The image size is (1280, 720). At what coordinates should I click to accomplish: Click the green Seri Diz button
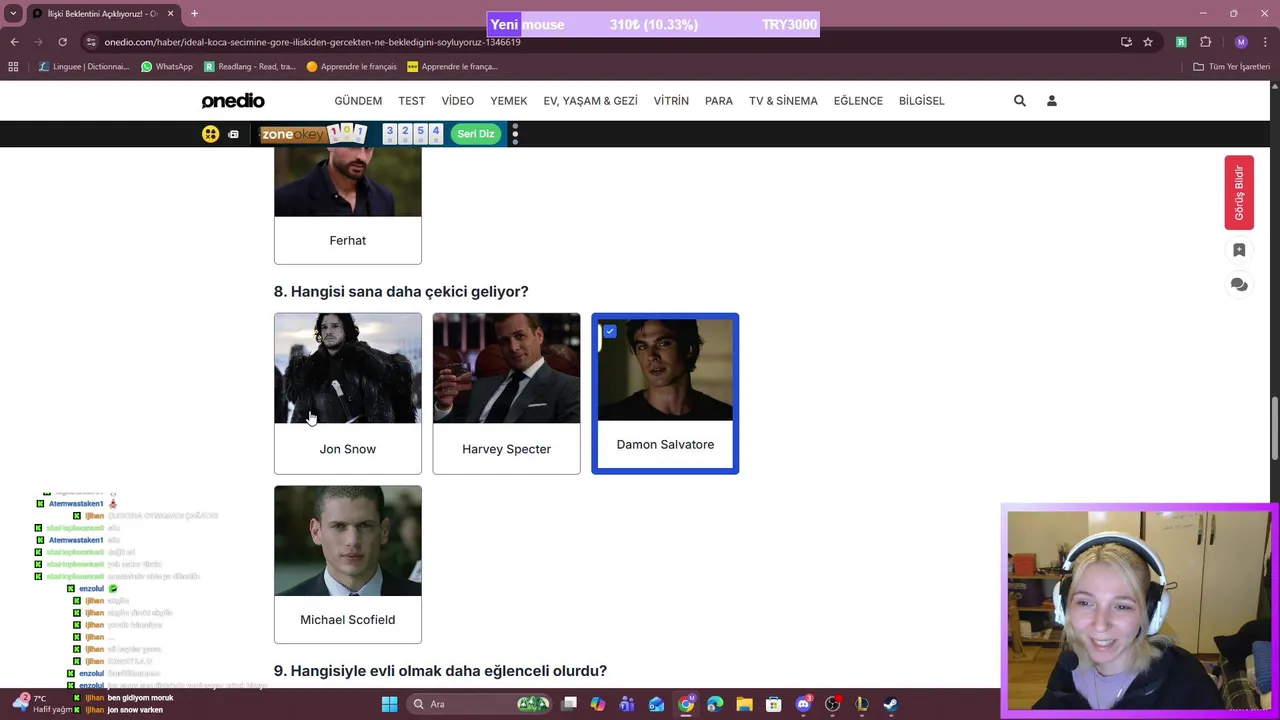pyautogui.click(x=476, y=134)
